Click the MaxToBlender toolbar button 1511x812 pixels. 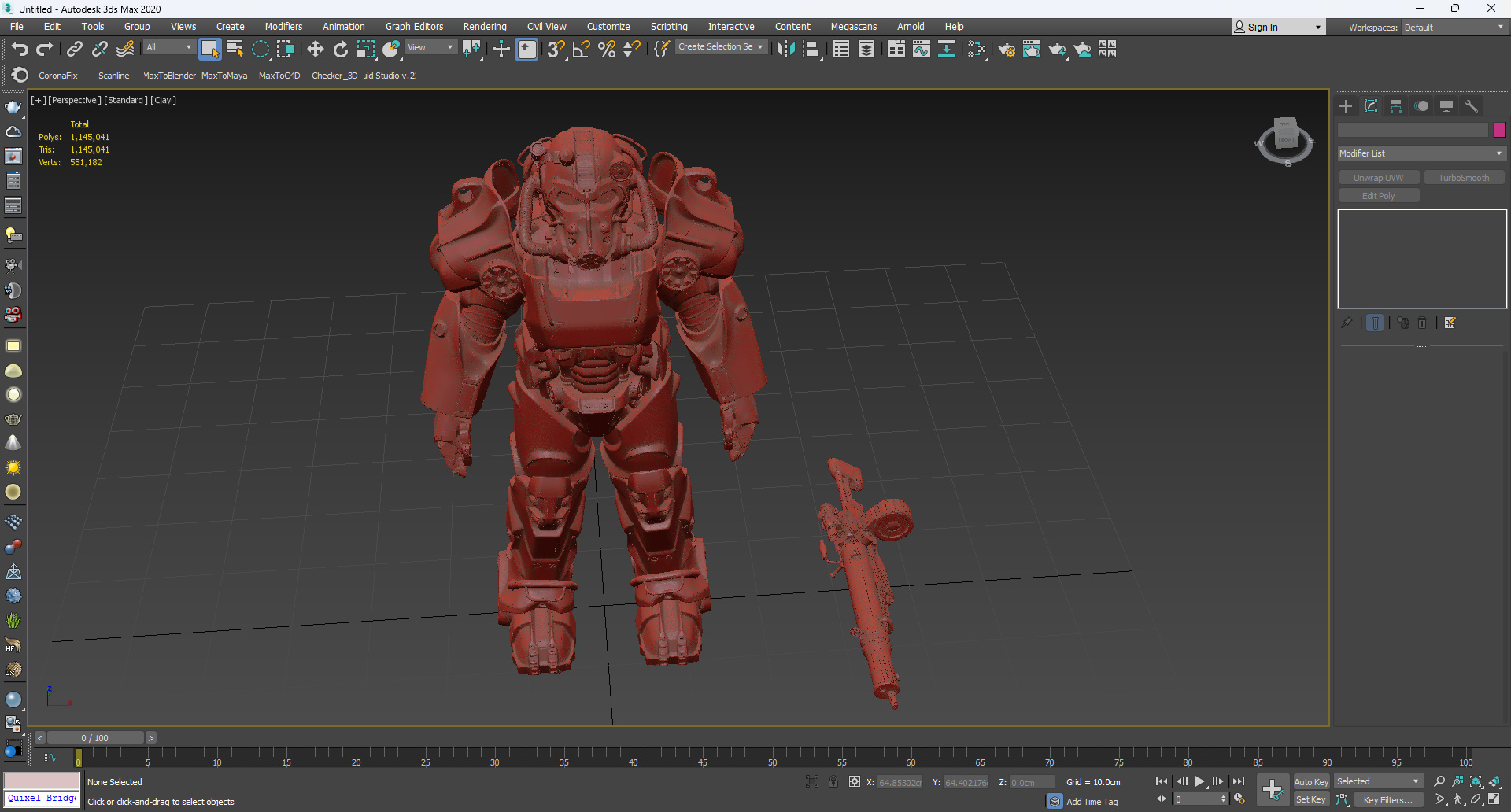pos(168,76)
